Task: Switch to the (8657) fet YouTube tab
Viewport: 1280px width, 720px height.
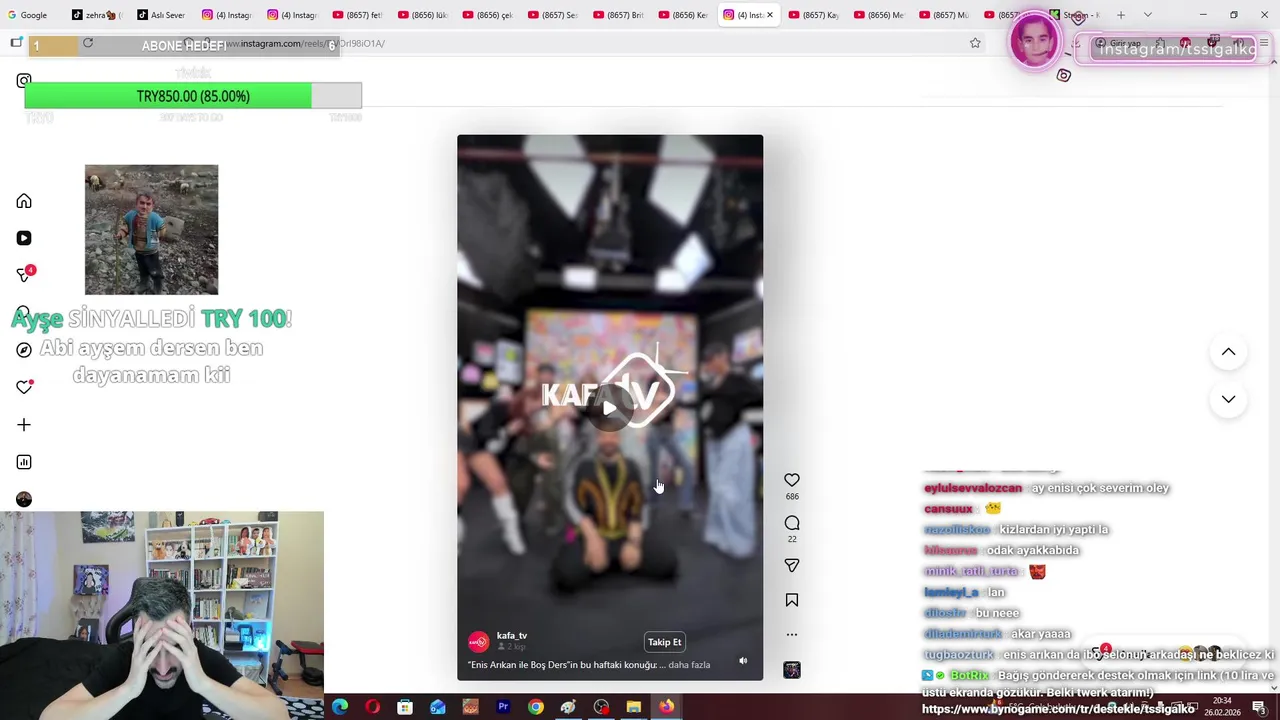Action: coord(357,15)
